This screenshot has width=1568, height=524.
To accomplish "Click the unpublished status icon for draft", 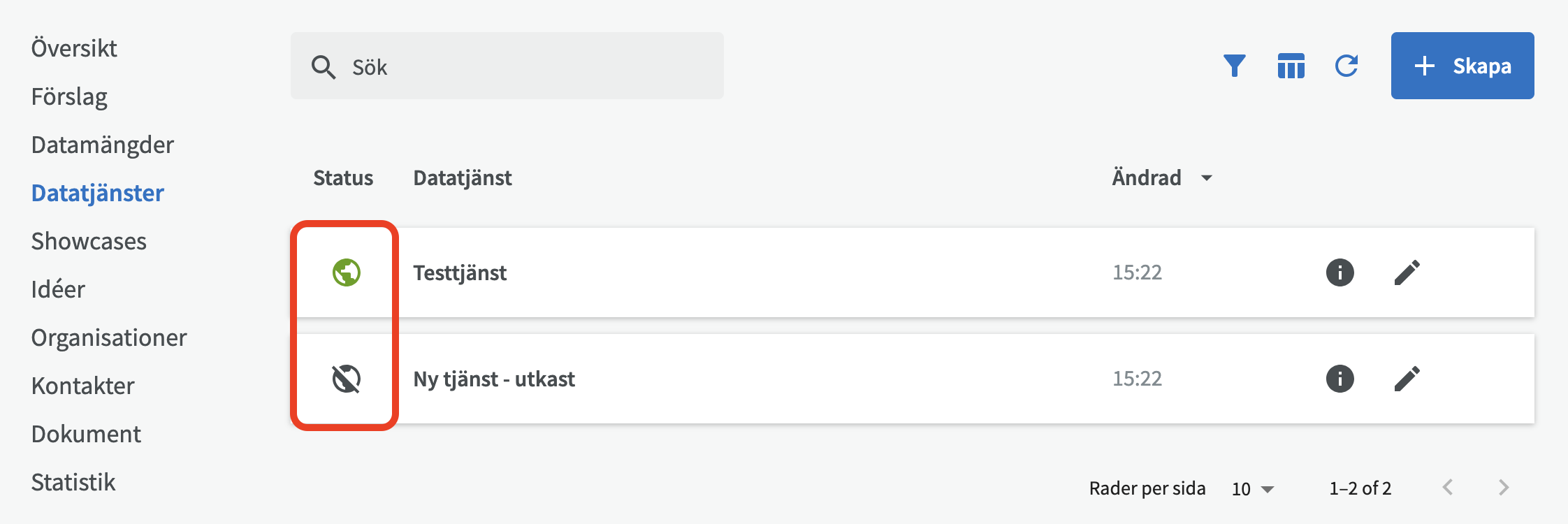I will pyautogui.click(x=346, y=379).
